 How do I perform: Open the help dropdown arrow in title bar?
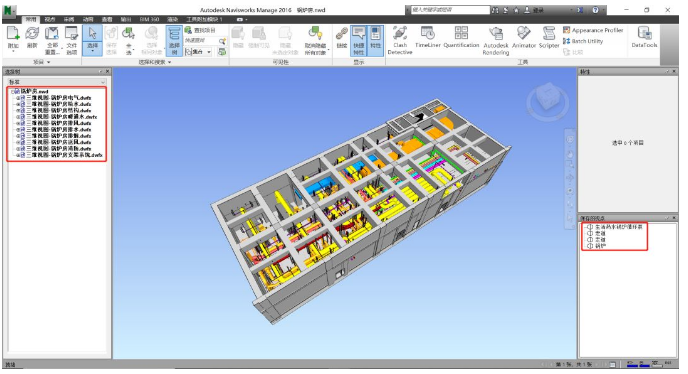click(603, 10)
